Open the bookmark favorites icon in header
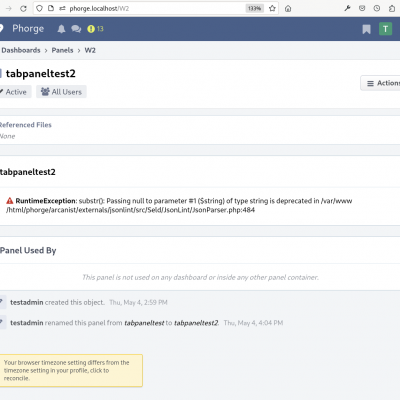400x400 pixels. [x=366, y=29]
